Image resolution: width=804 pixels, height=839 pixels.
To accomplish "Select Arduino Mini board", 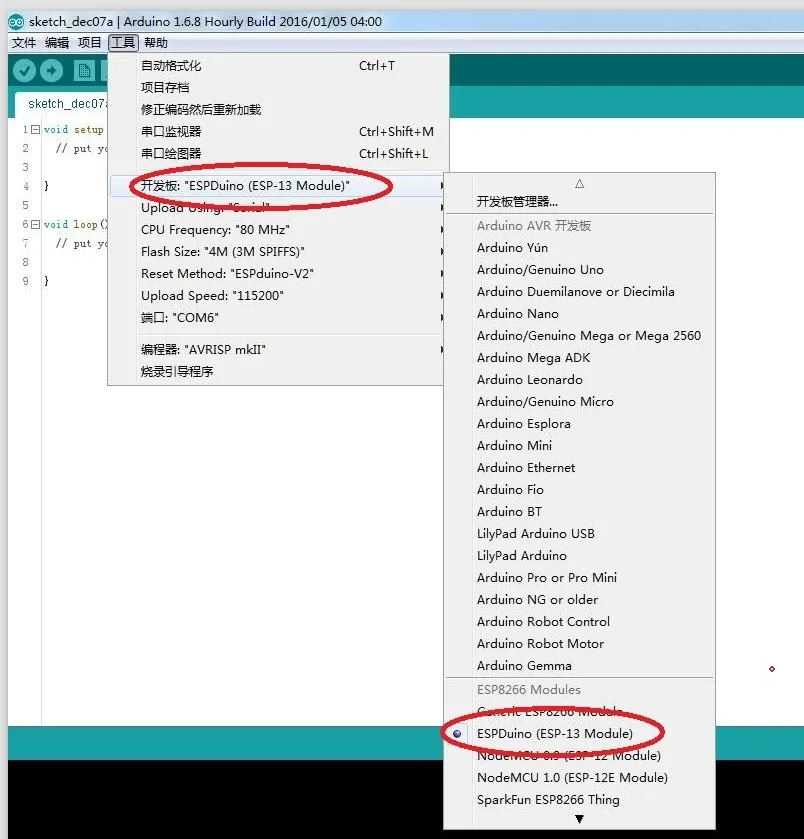I will click(x=580, y=445).
